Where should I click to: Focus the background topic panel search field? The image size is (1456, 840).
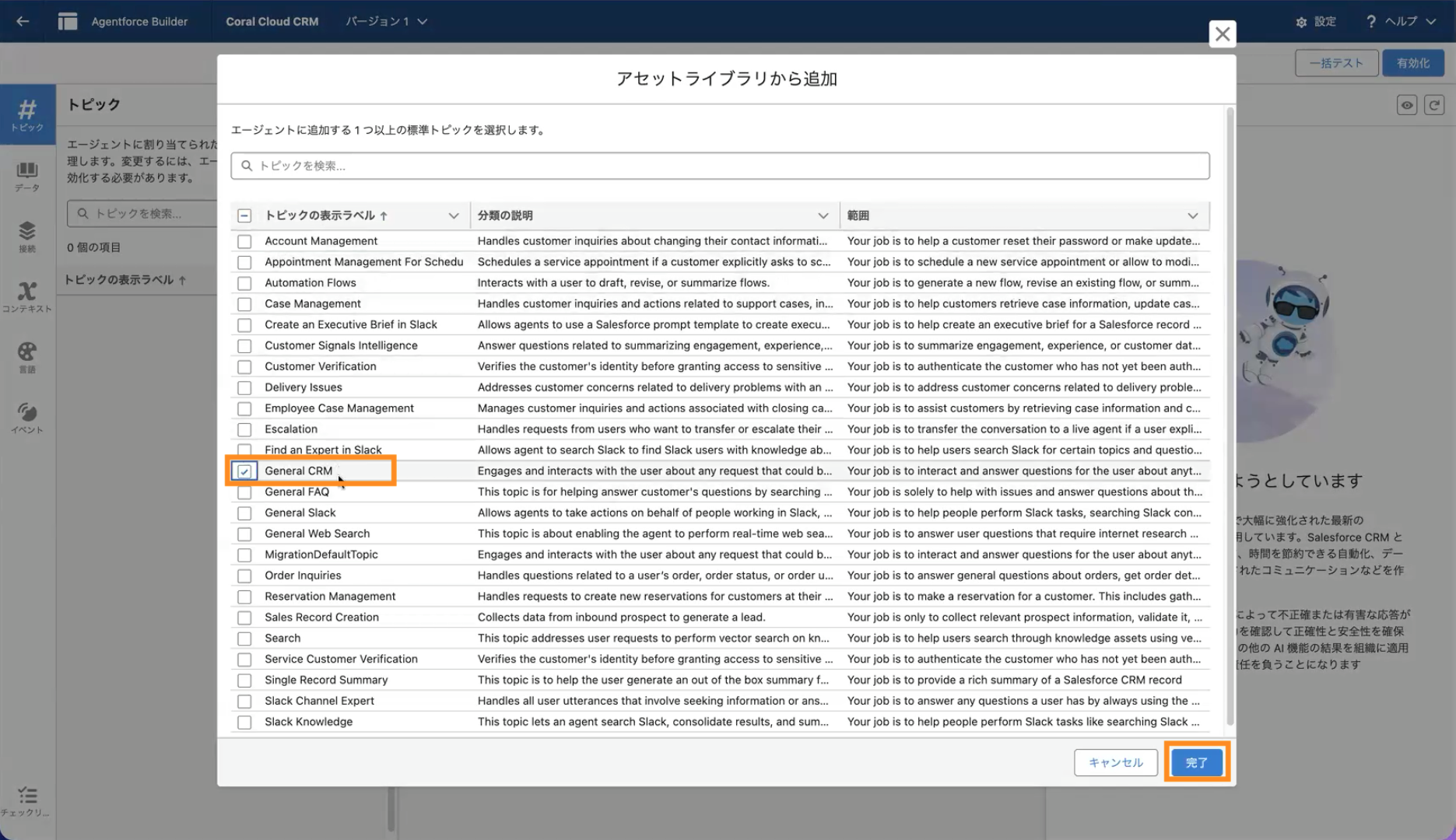click(x=142, y=213)
